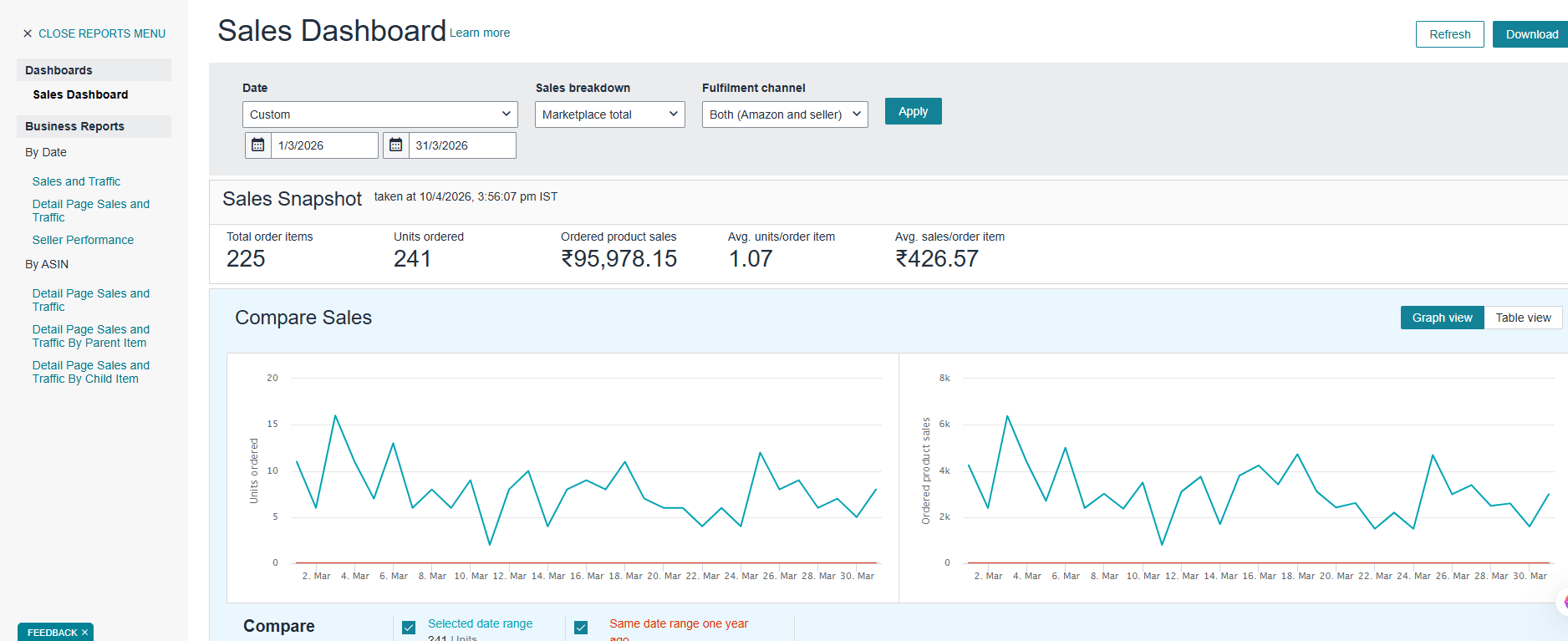Expand the Sales breakdown dropdown
Image resolution: width=1568 pixels, height=641 pixels.
coord(609,114)
